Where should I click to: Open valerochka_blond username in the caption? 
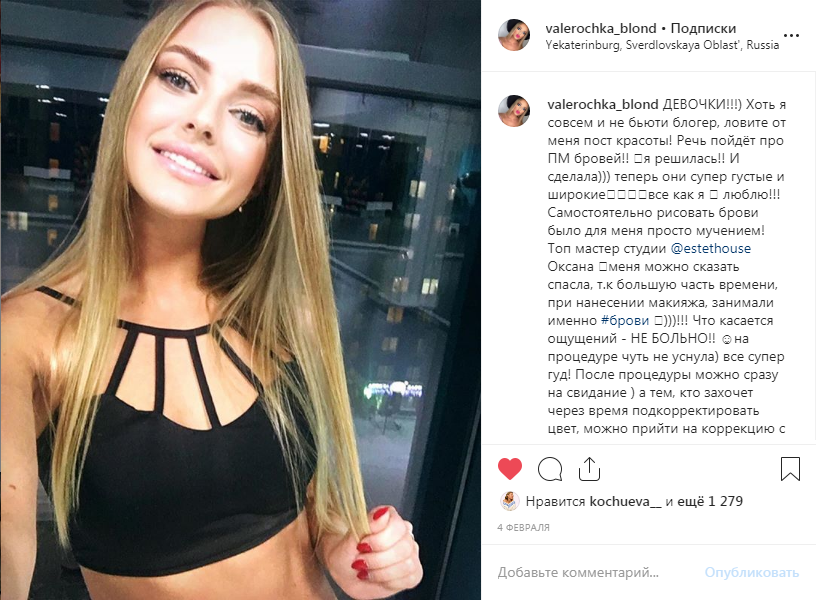coord(603,105)
